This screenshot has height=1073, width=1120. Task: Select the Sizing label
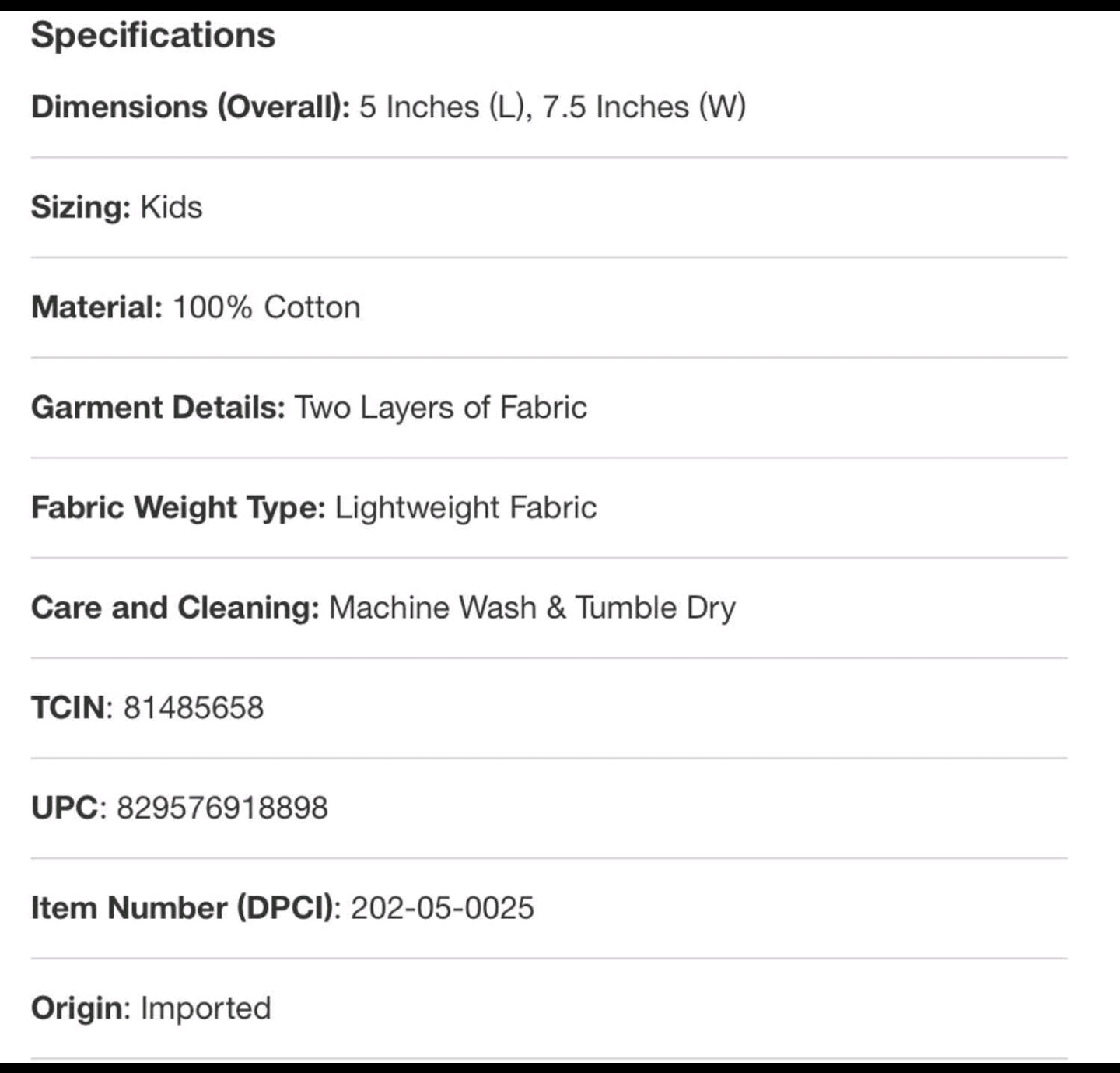(81, 207)
